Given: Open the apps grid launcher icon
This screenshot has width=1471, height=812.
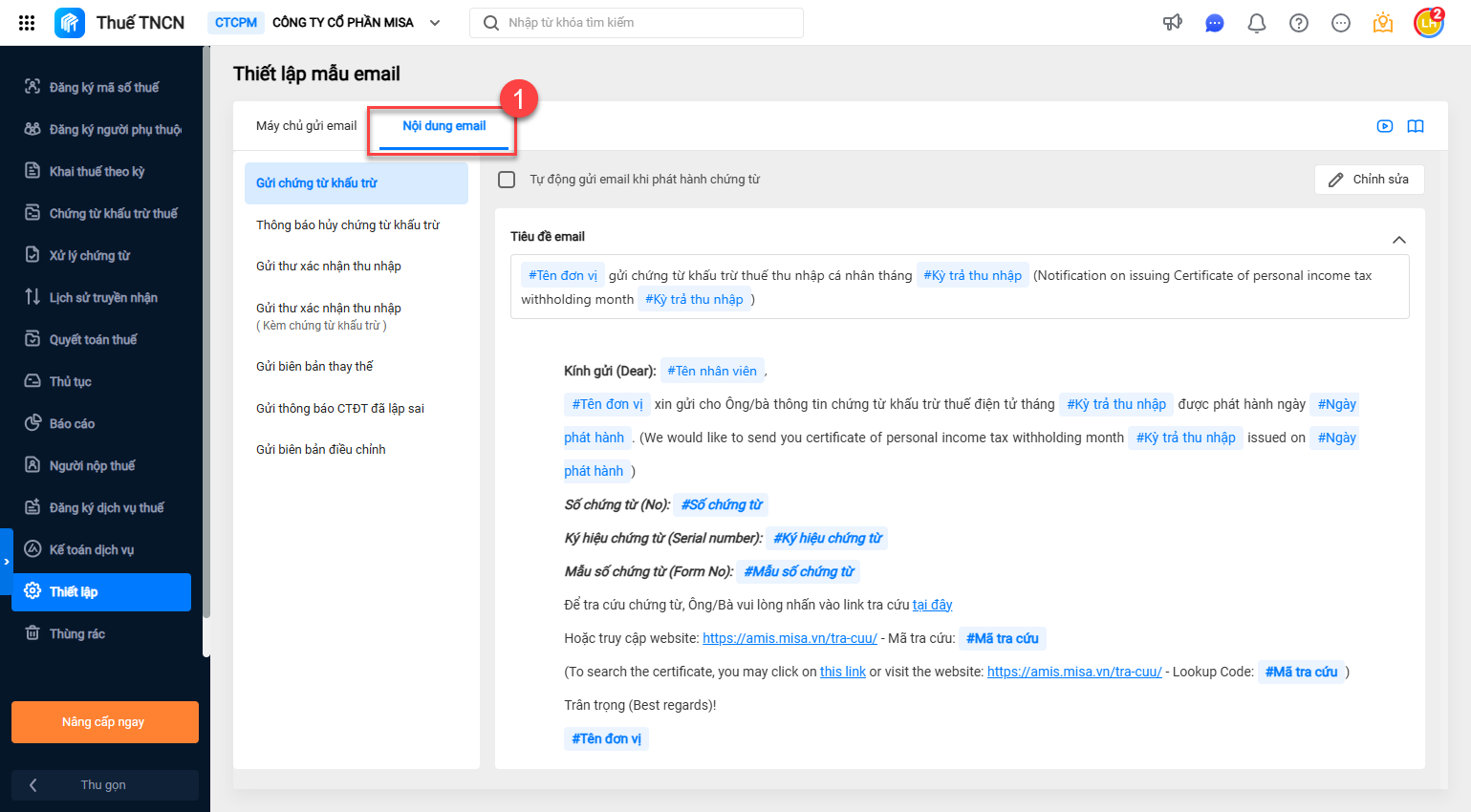Looking at the screenshot, I should (x=27, y=23).
